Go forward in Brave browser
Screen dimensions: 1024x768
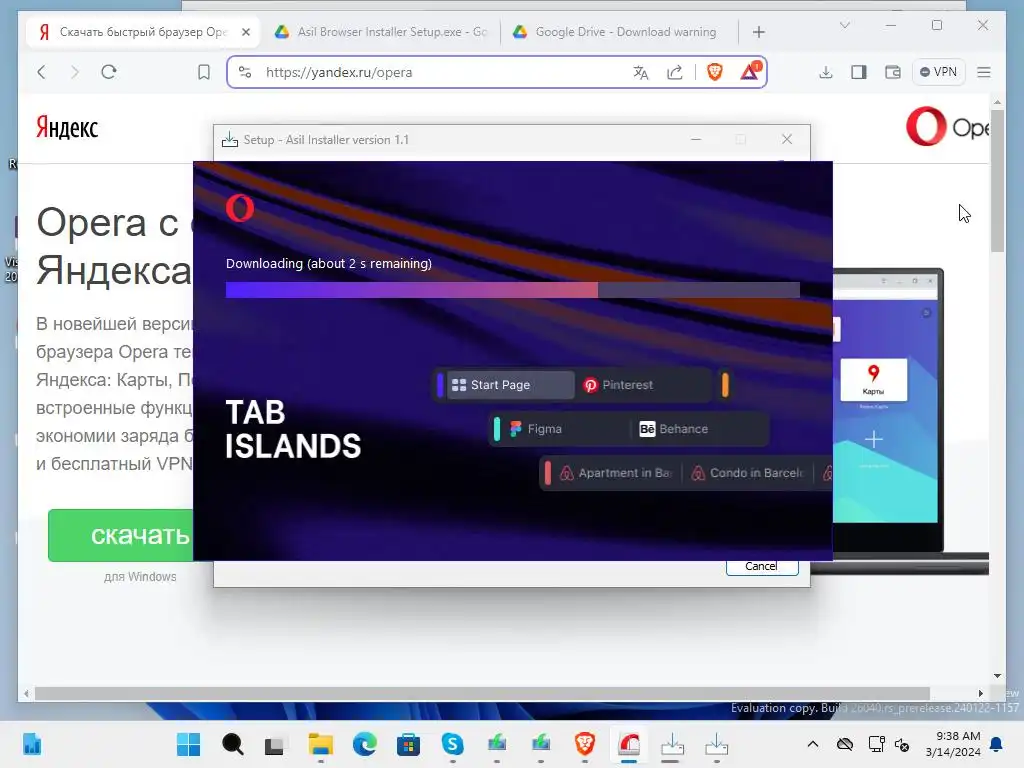point(74,72)
